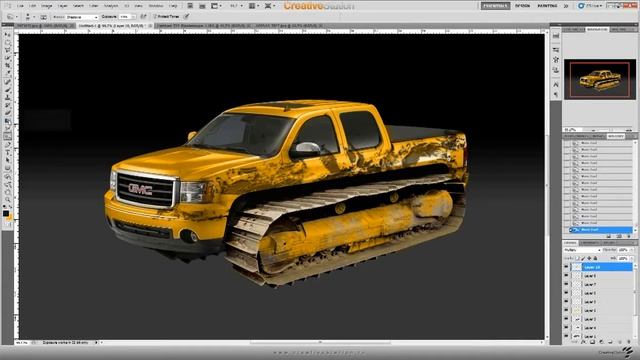Create new adjustment layer from Layers footer
The image size is (640, 360).
(601, 341)
